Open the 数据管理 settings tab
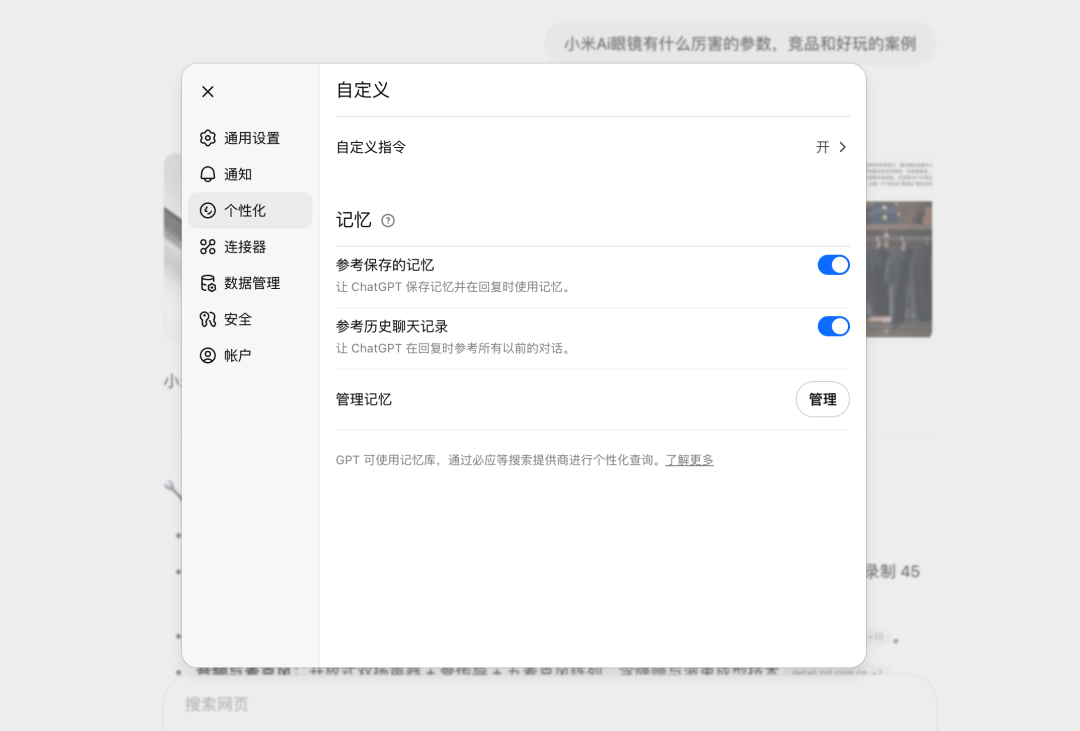1080x731 pixels. coord(250,283)
